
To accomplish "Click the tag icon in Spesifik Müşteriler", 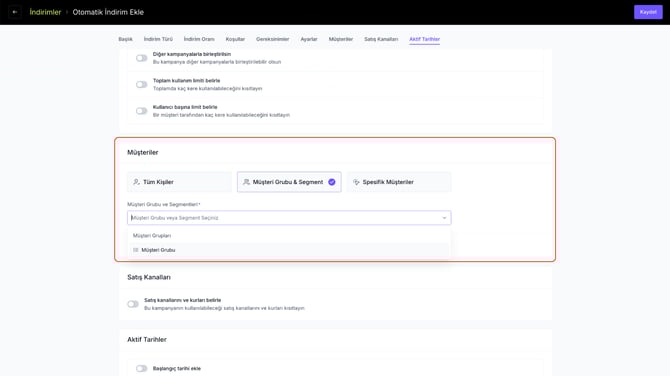I will coord(356,182).
